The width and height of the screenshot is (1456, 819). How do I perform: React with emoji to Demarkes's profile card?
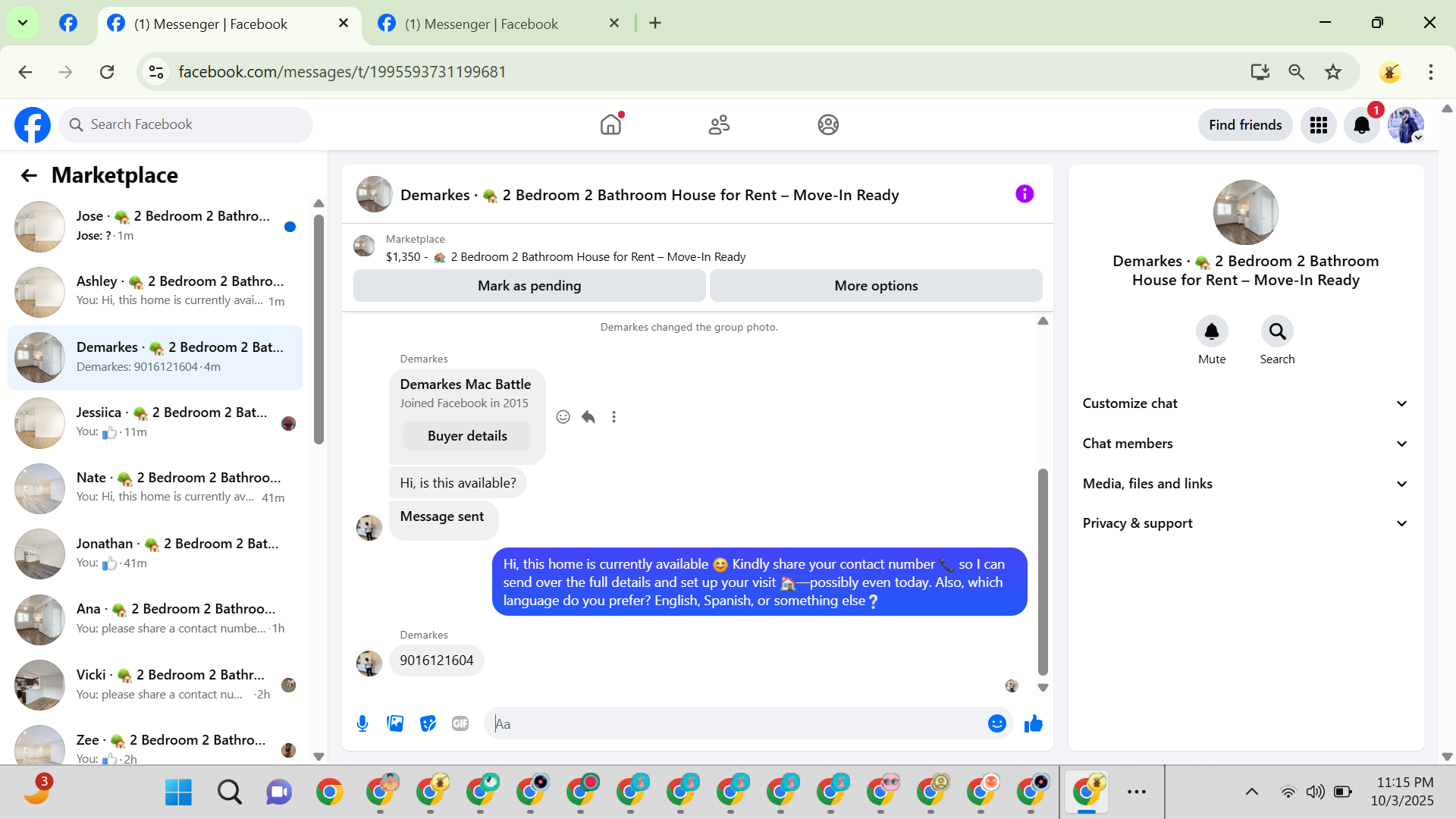point(563,417)
